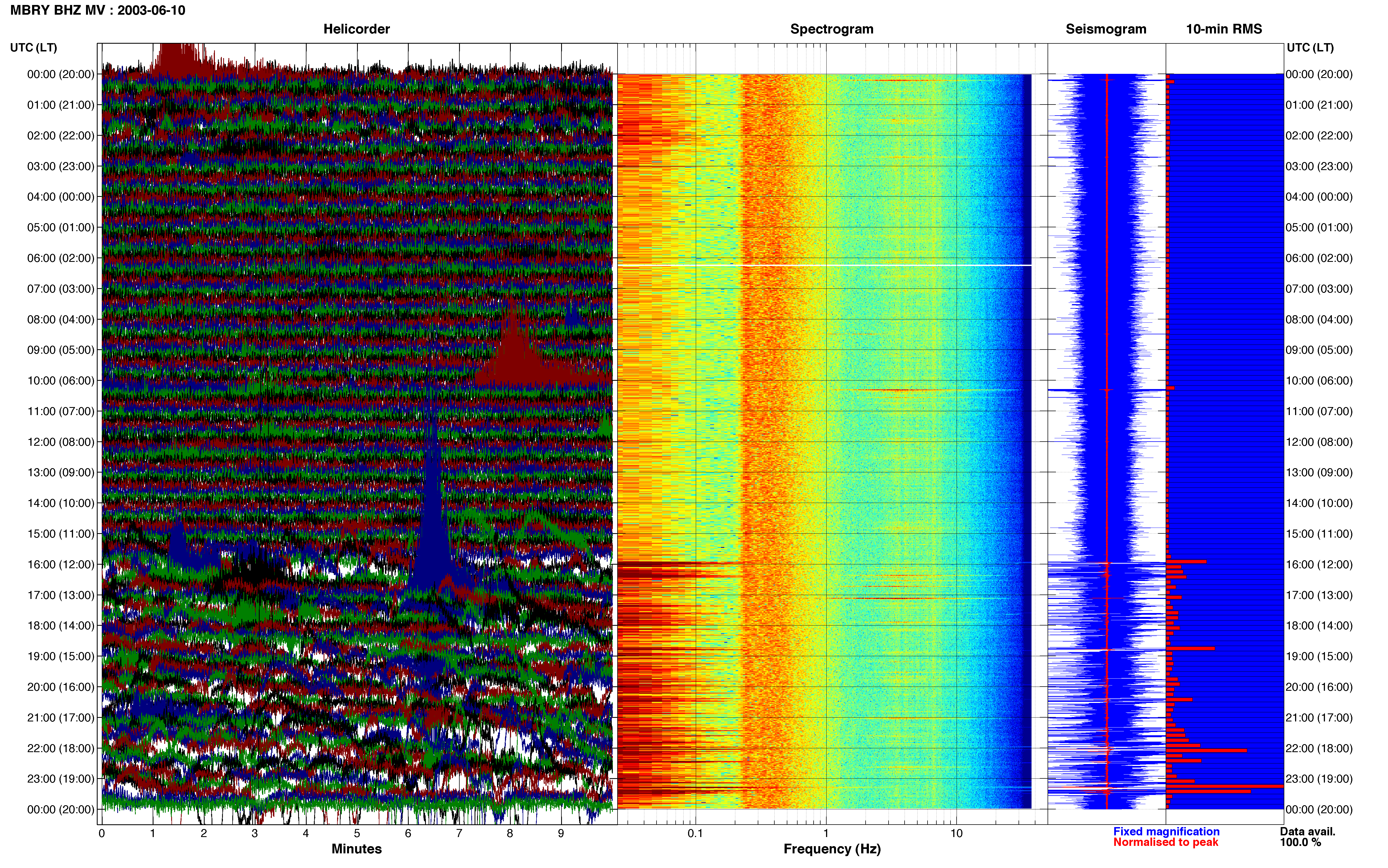Click left time label '06:00 (02:00)'

(x=61, y=258)
